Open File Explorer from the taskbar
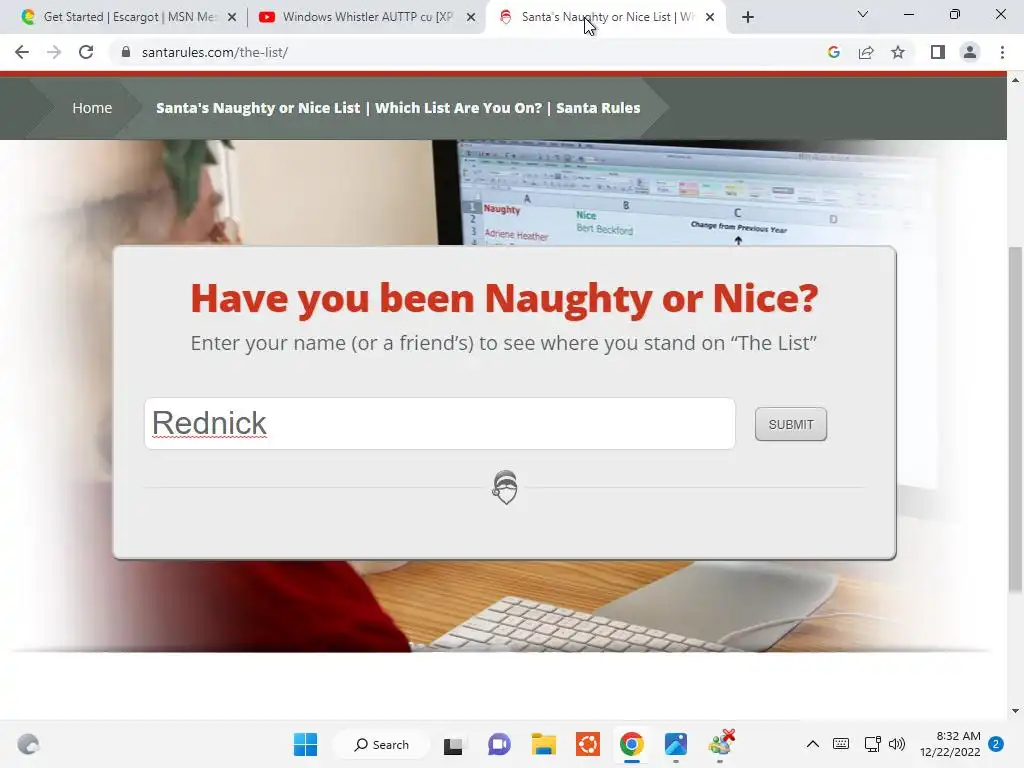1024x768 pixels. tap(543, 744)
